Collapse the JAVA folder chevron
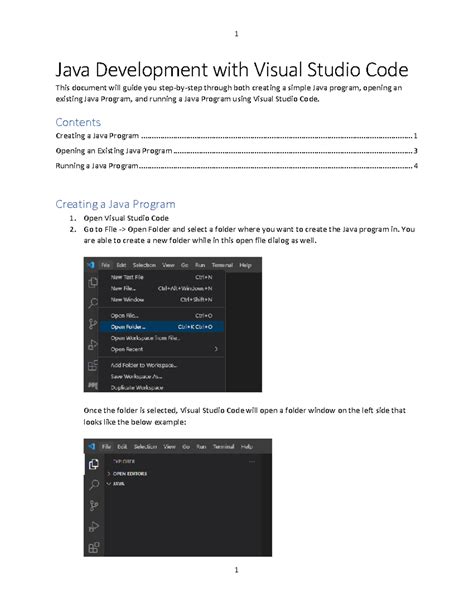The height and width of the screenshot is (613, 474). pos(109,484)
